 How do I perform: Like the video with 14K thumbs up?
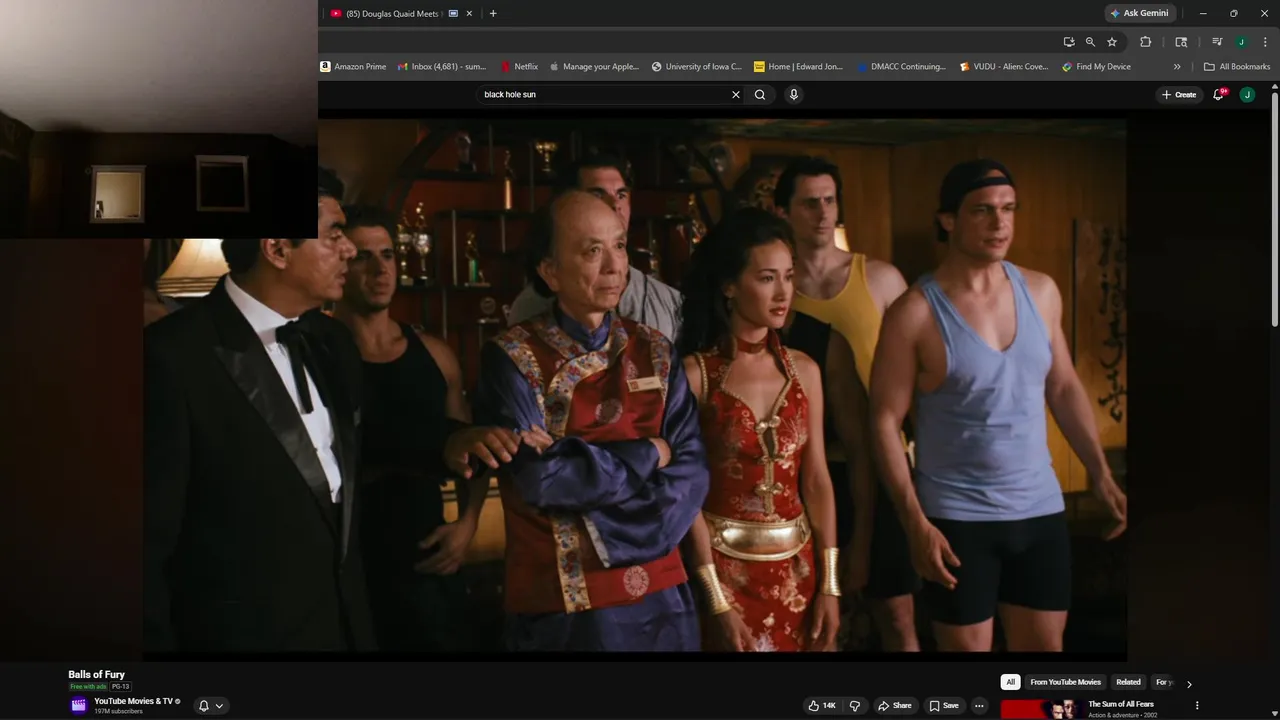[822, 705]
